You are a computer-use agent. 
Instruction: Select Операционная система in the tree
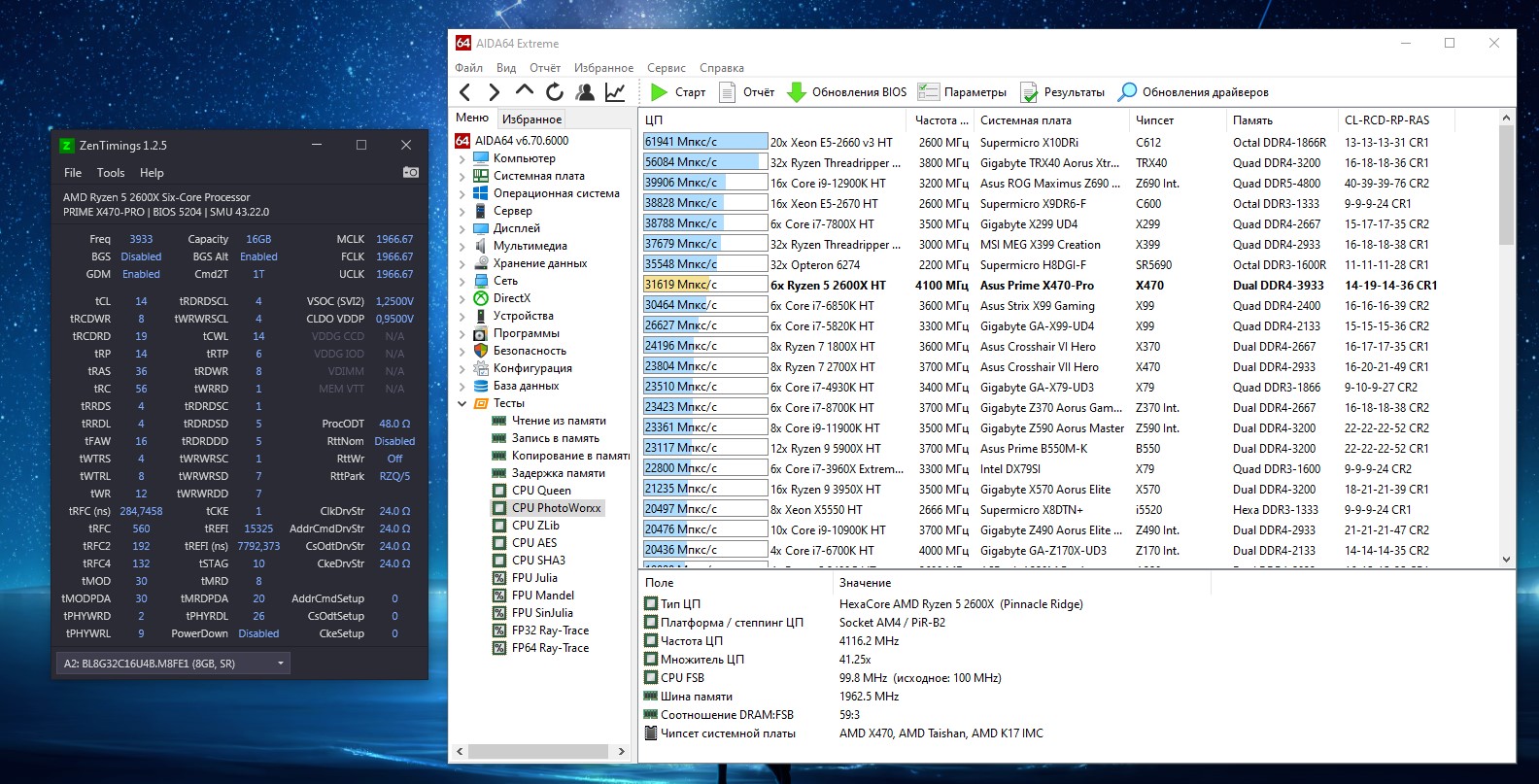point(557,193)
